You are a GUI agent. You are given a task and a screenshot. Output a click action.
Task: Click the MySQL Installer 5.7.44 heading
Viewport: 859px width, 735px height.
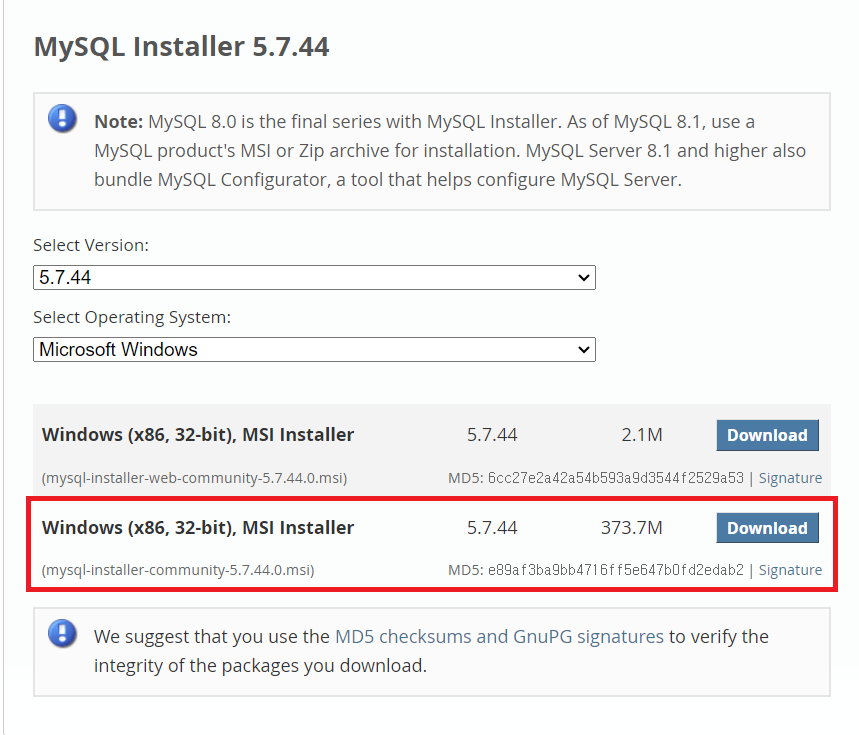click(x=181, y=46)
